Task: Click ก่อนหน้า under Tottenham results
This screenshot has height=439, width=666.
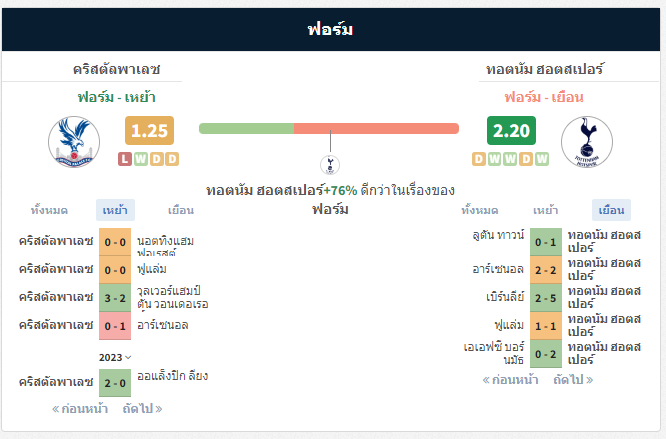Action: pyautogui.click(x=510, y=380)
